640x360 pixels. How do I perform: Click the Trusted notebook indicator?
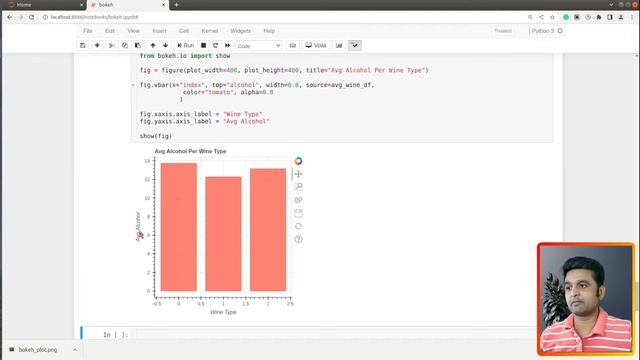point(503,31)
